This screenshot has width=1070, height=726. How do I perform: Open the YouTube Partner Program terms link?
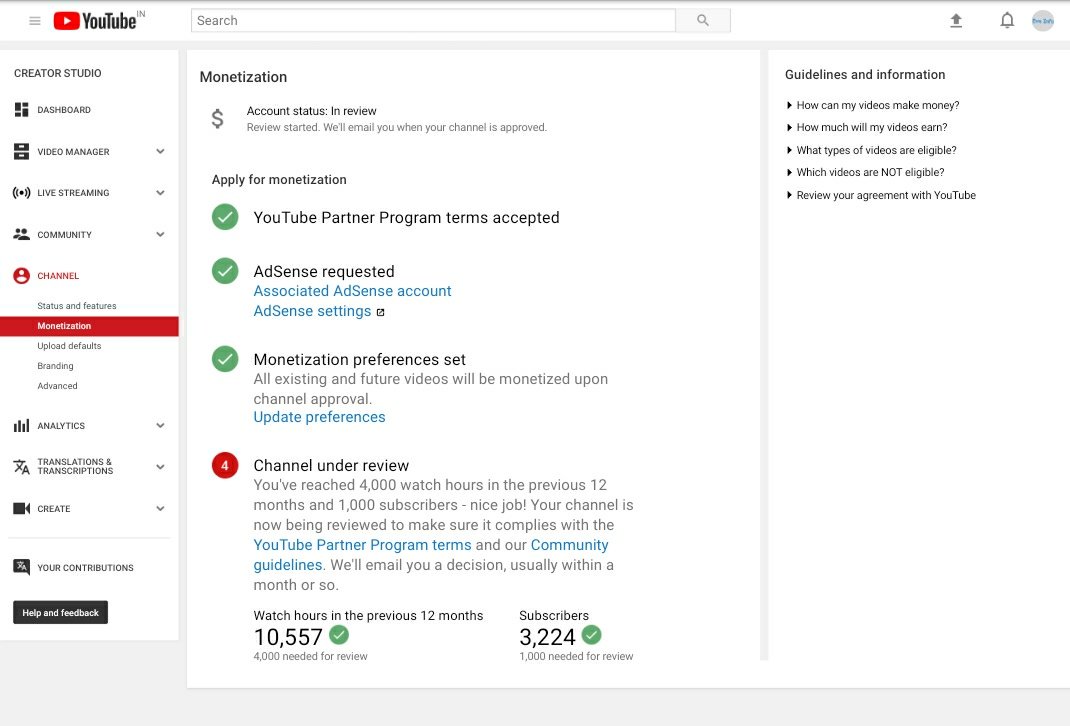click(362, 544)
